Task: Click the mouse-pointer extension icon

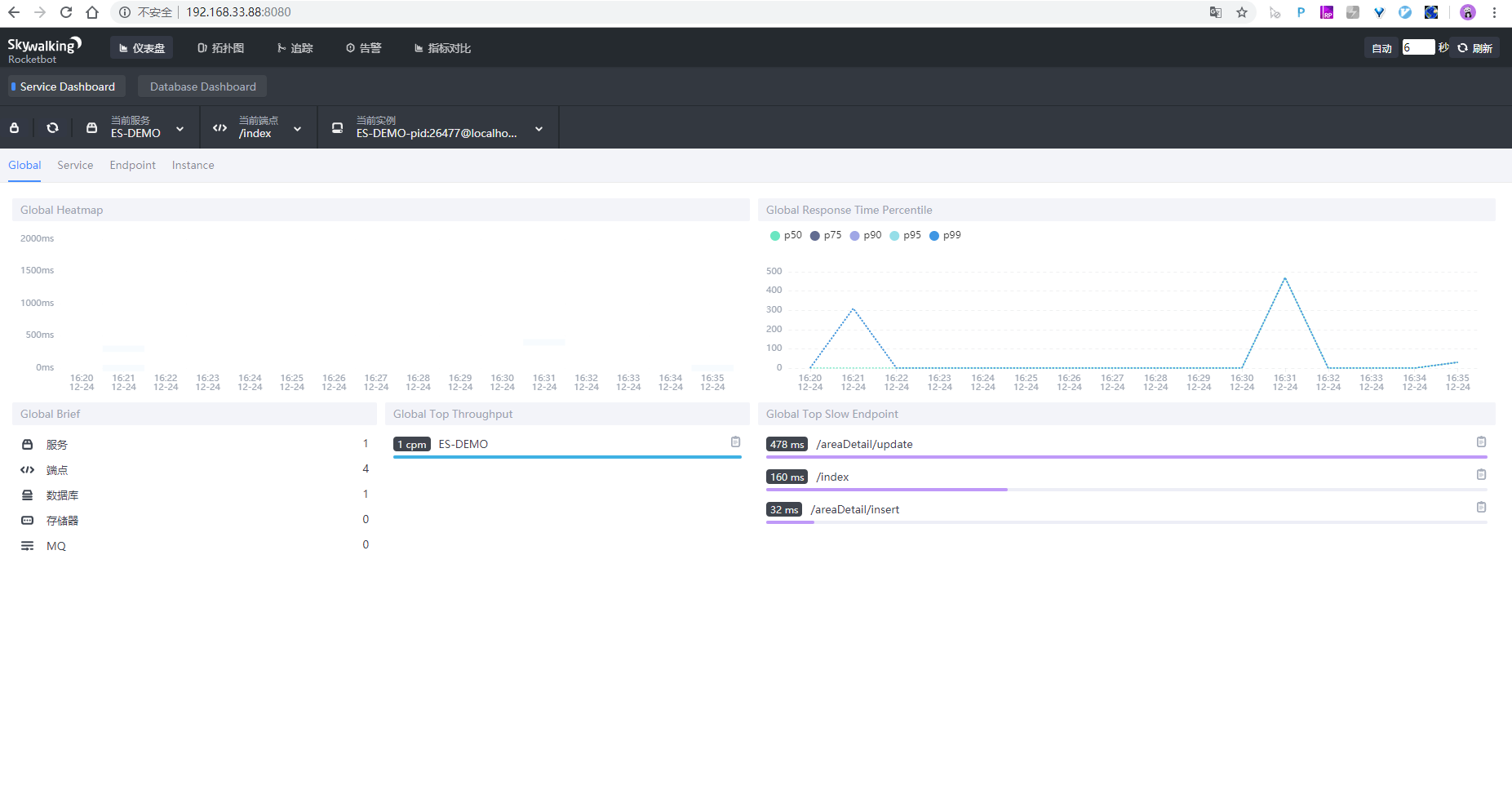Action: (x=1275, y=12)
